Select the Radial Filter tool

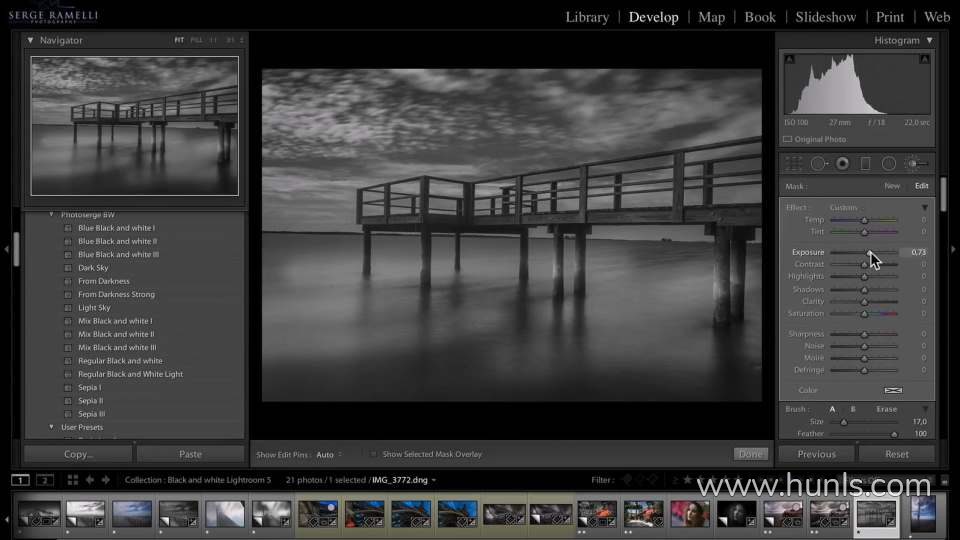point(888,163)
